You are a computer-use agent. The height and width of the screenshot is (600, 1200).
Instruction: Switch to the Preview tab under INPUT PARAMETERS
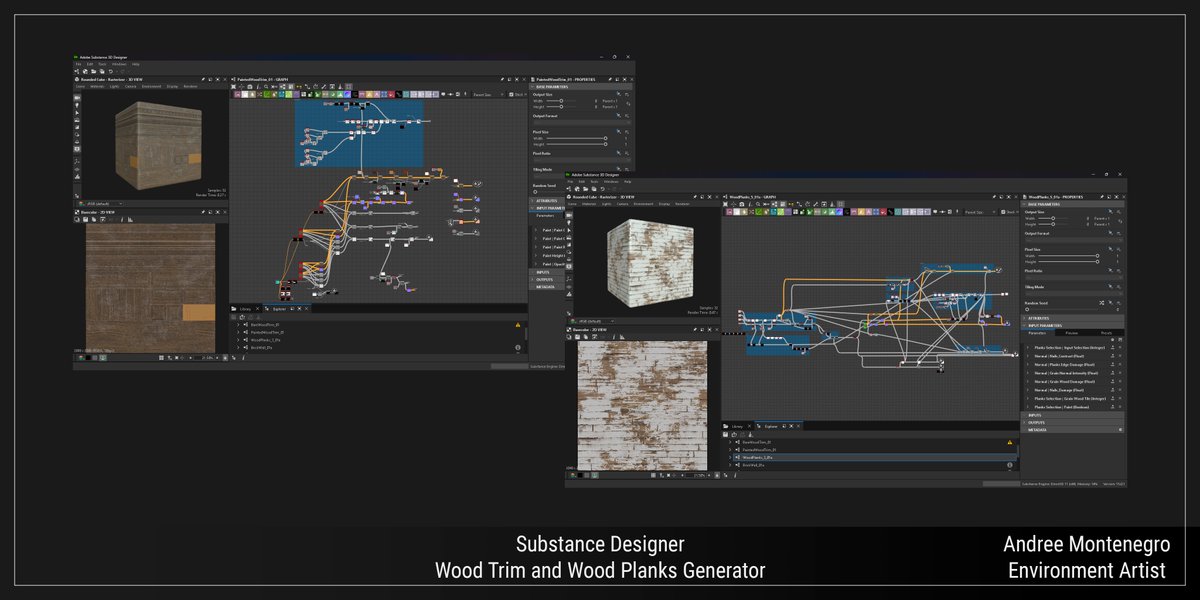[x=1072, y=333]
